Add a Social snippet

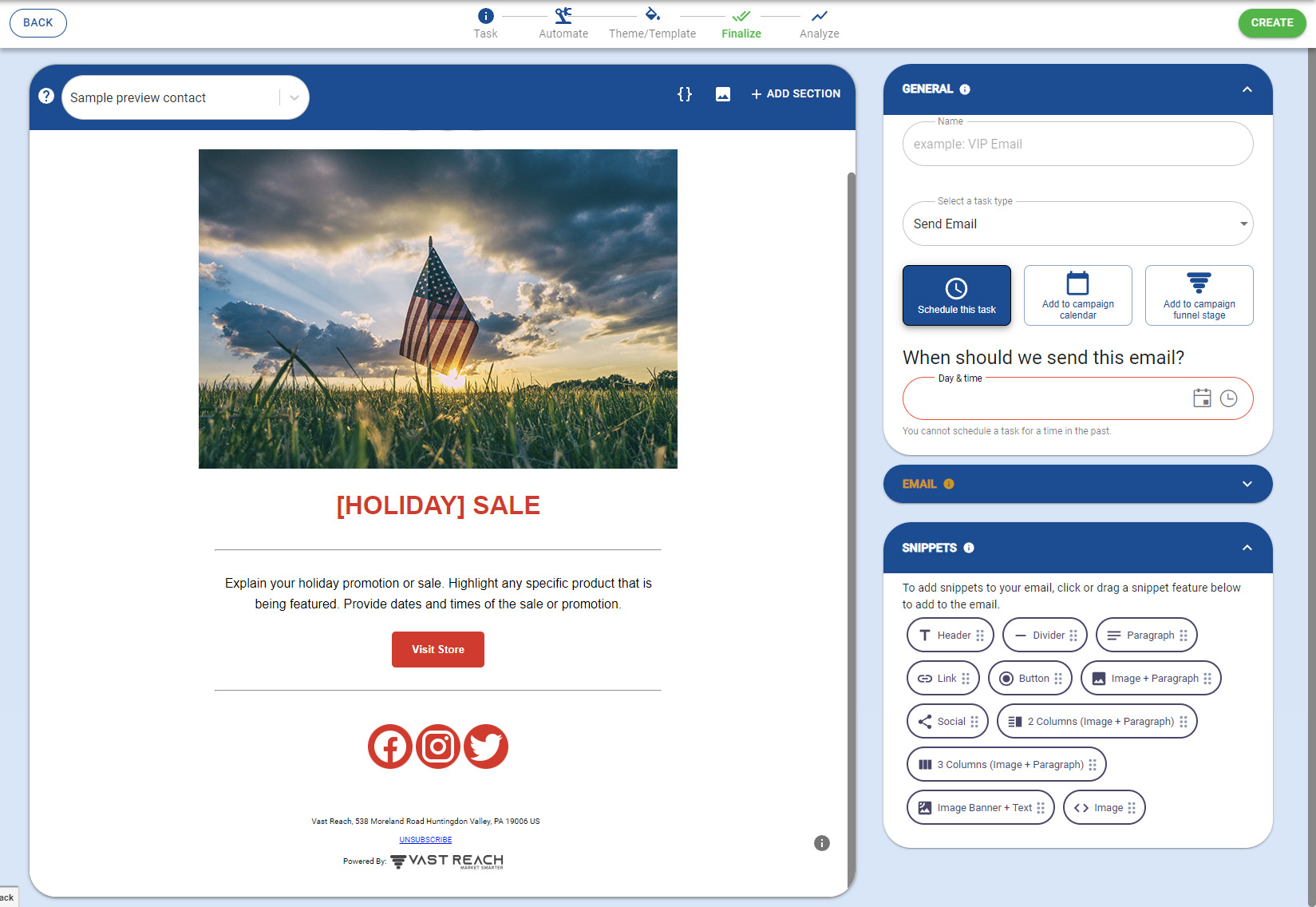click(948, 722)
